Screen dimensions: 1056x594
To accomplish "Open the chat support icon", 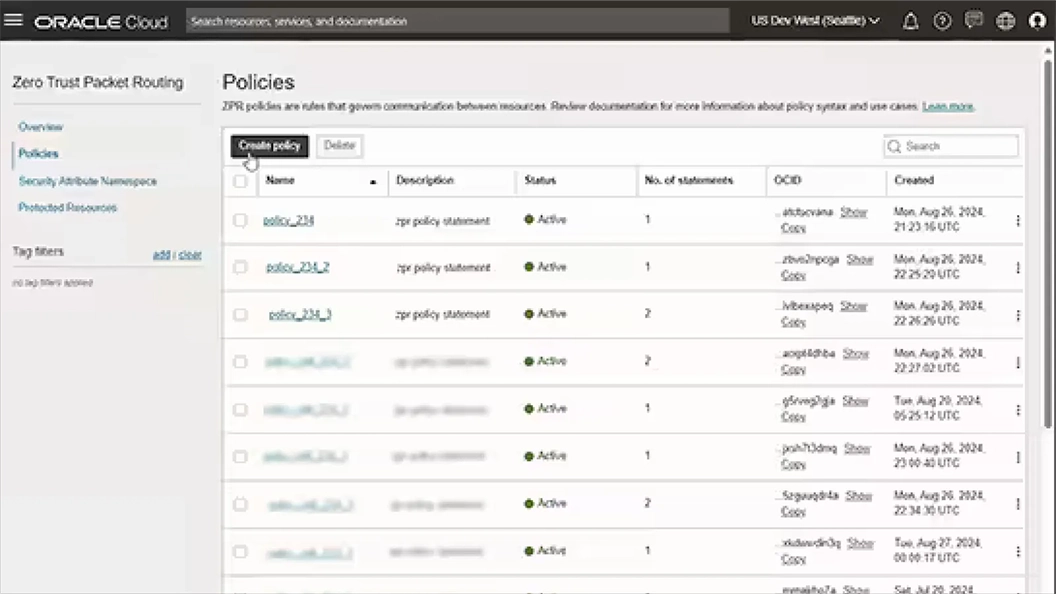I will click(974, 21).
